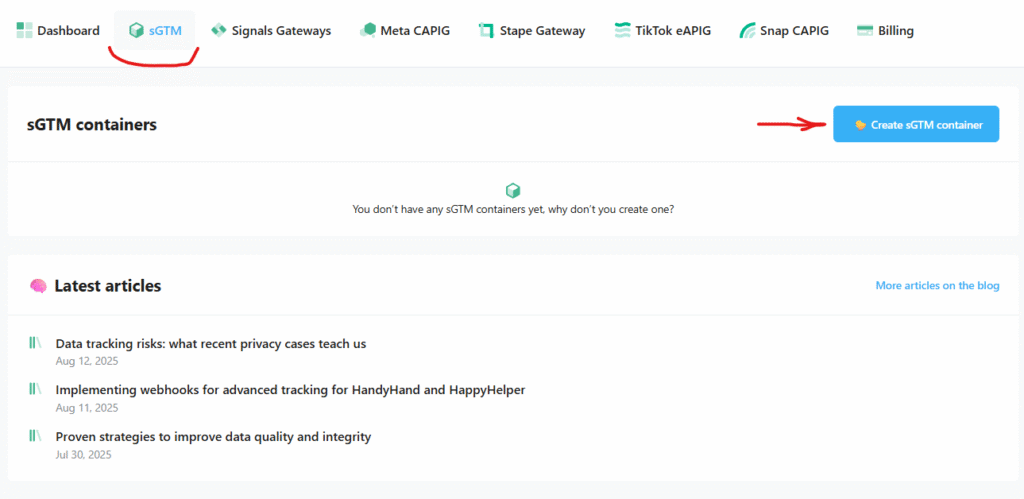Click the Dashboard grid icon

pyautogui.click(x=24, y=30)
